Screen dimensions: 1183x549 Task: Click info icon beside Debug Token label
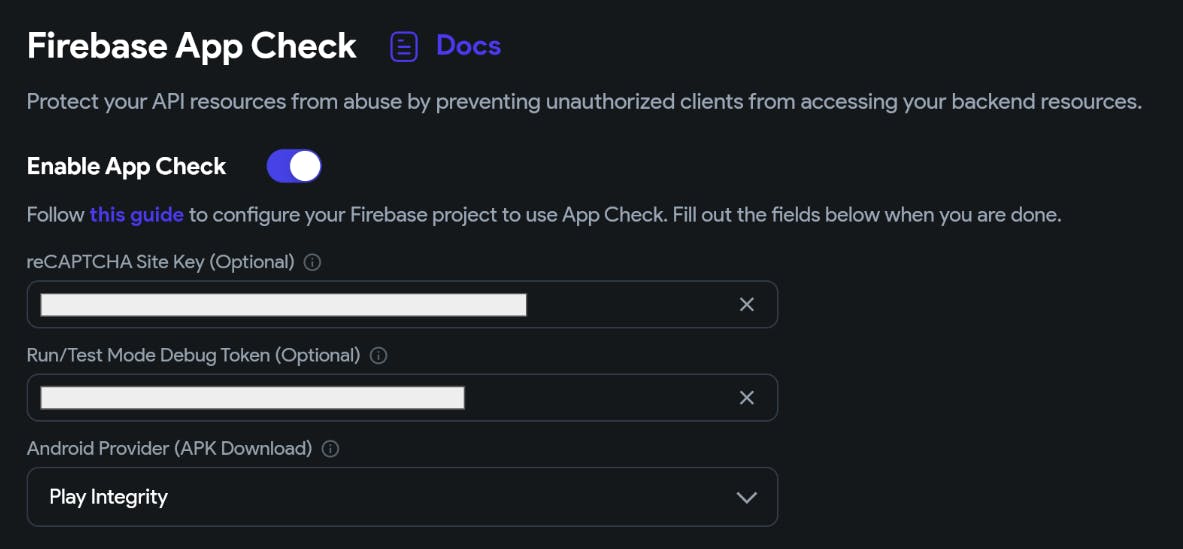pyautogui.click(x=379, y=356)
